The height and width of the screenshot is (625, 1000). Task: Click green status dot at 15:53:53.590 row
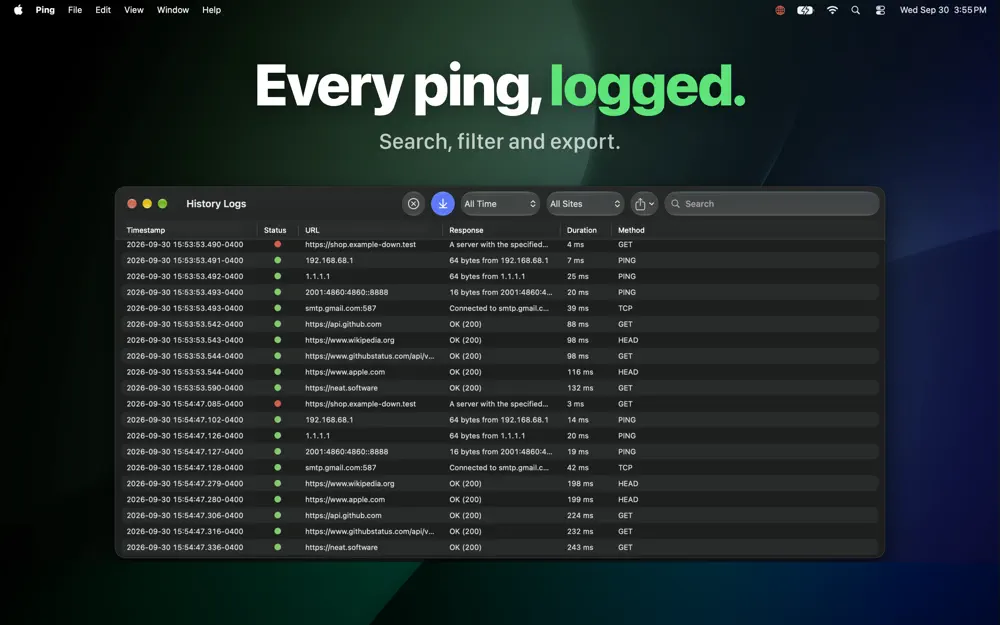277,388
